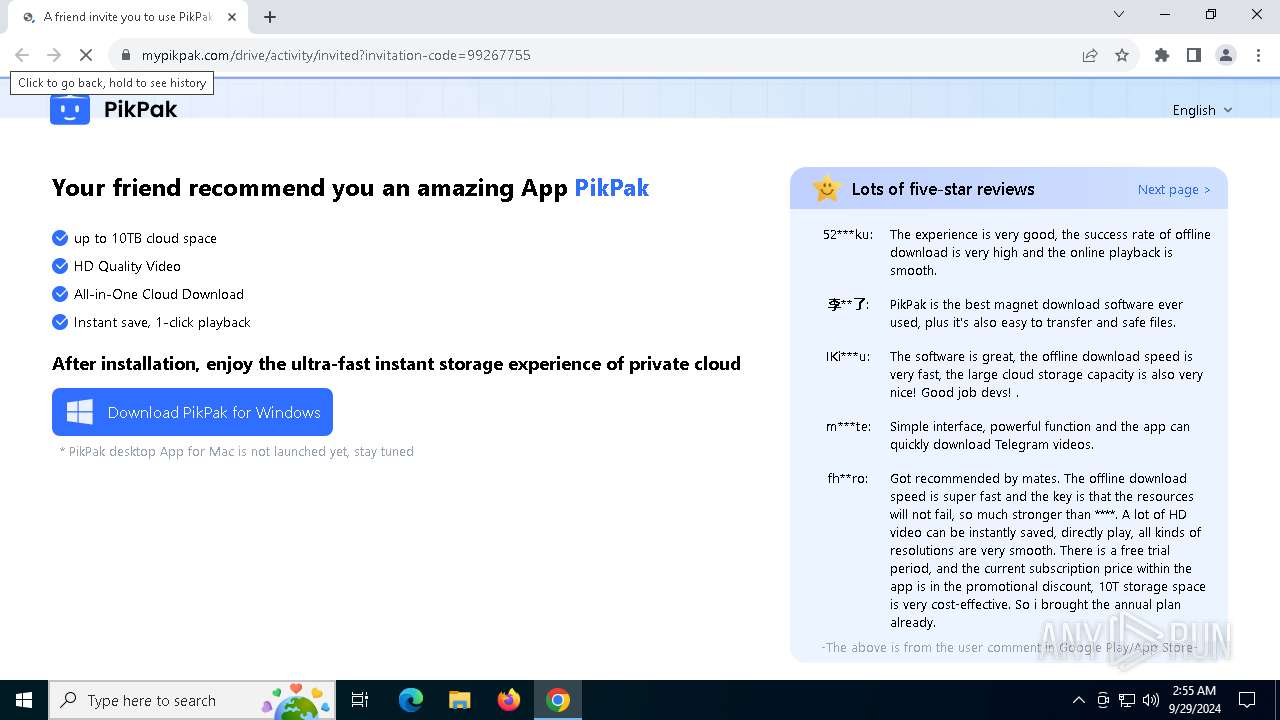Click the PikPak brand name in heading
The height and width of the screenshot is (720, 1280).
pyautogui.click(x=611, y=188)
